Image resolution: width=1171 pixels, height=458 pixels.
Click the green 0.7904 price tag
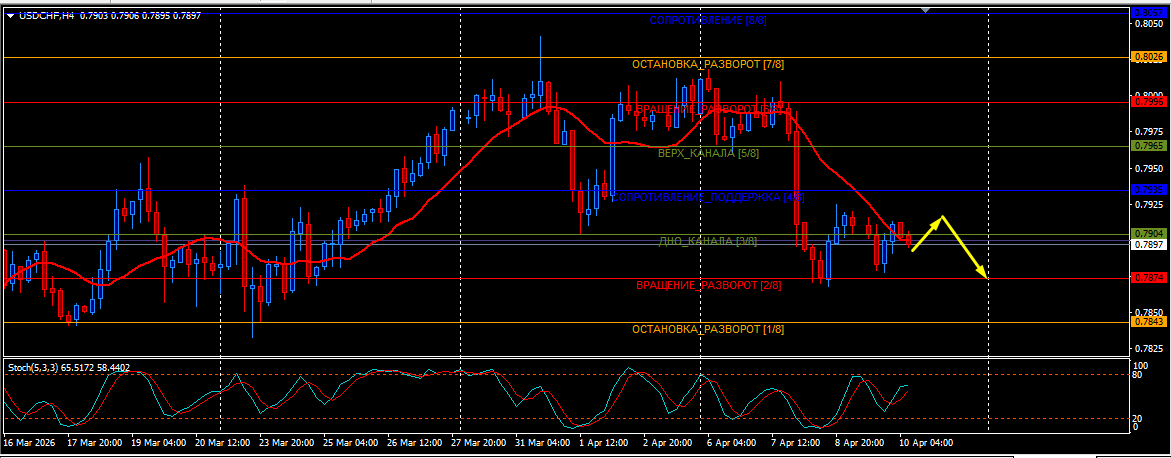pyautogui.click(x=1149, y=234)
